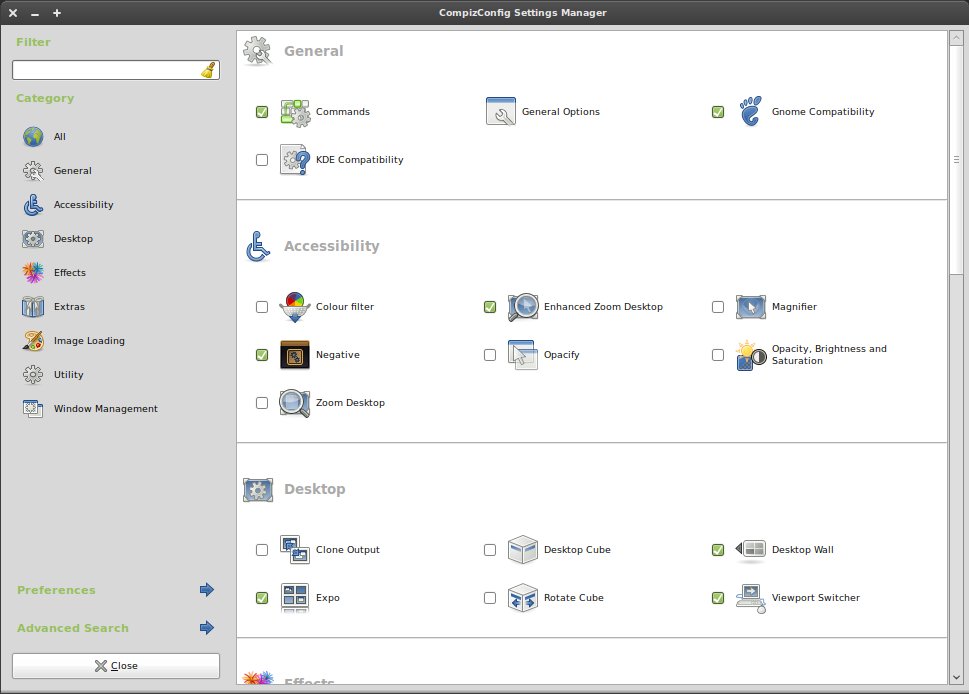Screen dimensions: 969x694
Task: Click the Enhanced Zoom Desktop icon
Action: tap(523, 307)
